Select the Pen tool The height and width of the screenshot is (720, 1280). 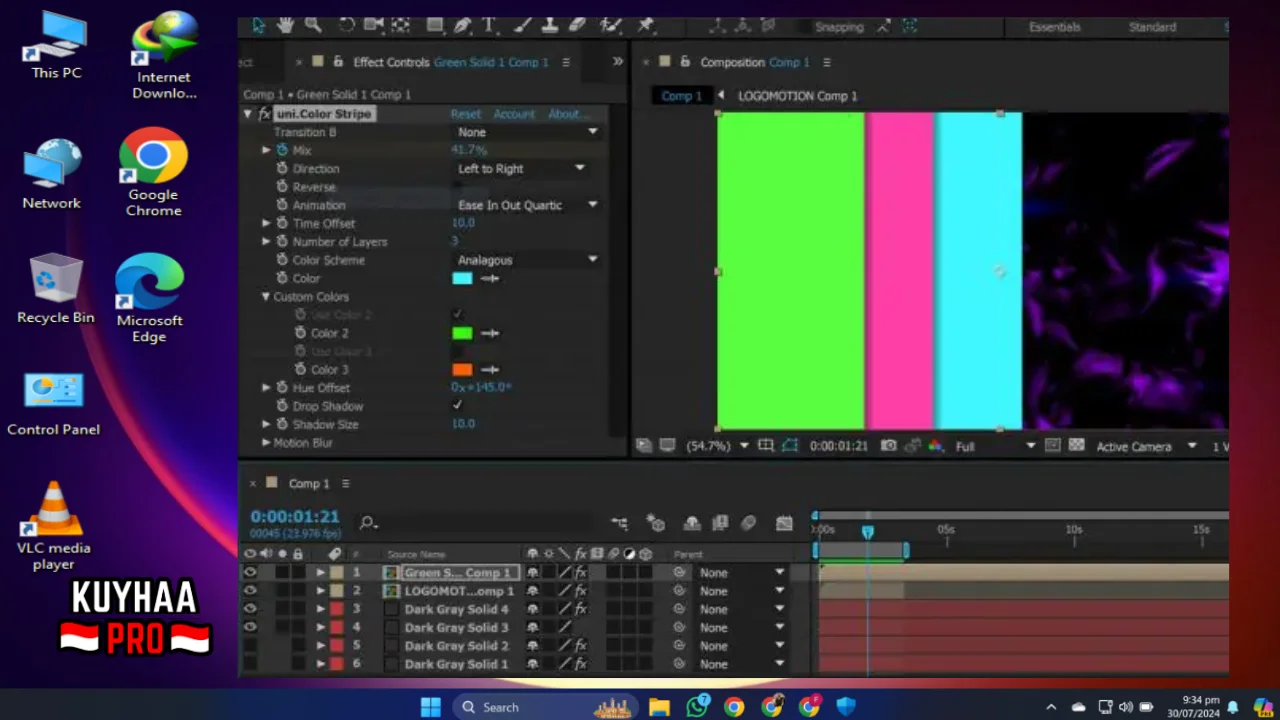click(462, 25)
